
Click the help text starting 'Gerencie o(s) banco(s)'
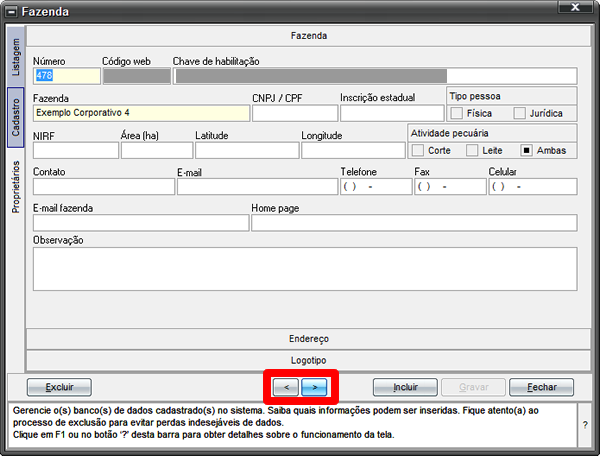point(276,422)
